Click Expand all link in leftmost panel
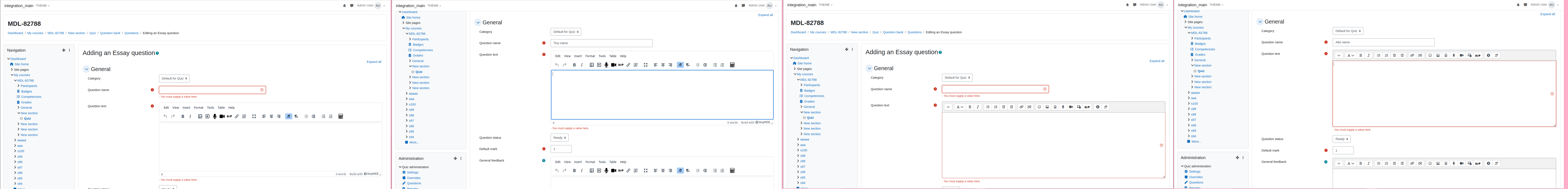Viewport: 1568px width, 189px height. 374,62
